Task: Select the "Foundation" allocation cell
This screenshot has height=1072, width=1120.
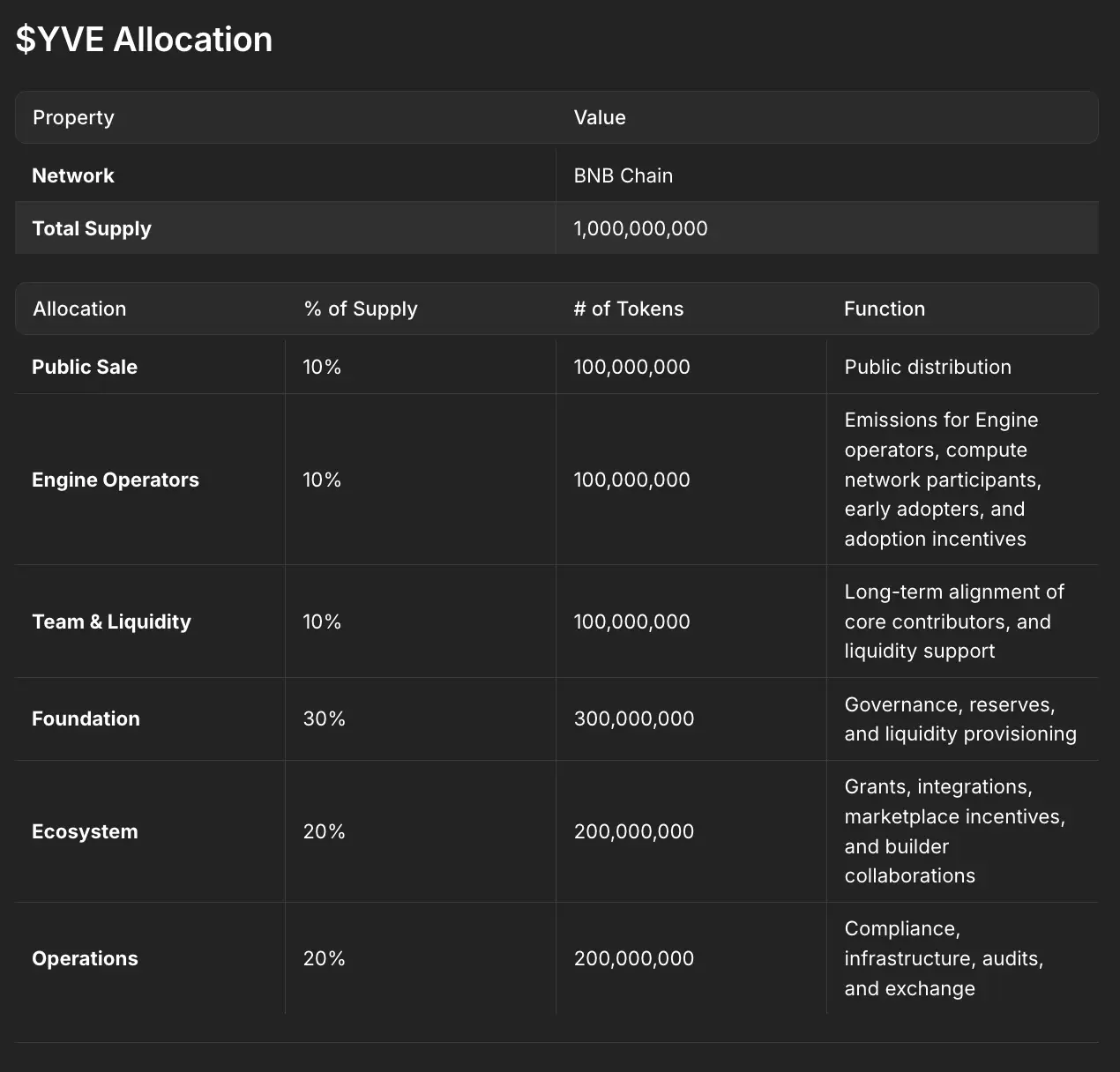Action: click(86, 718)
